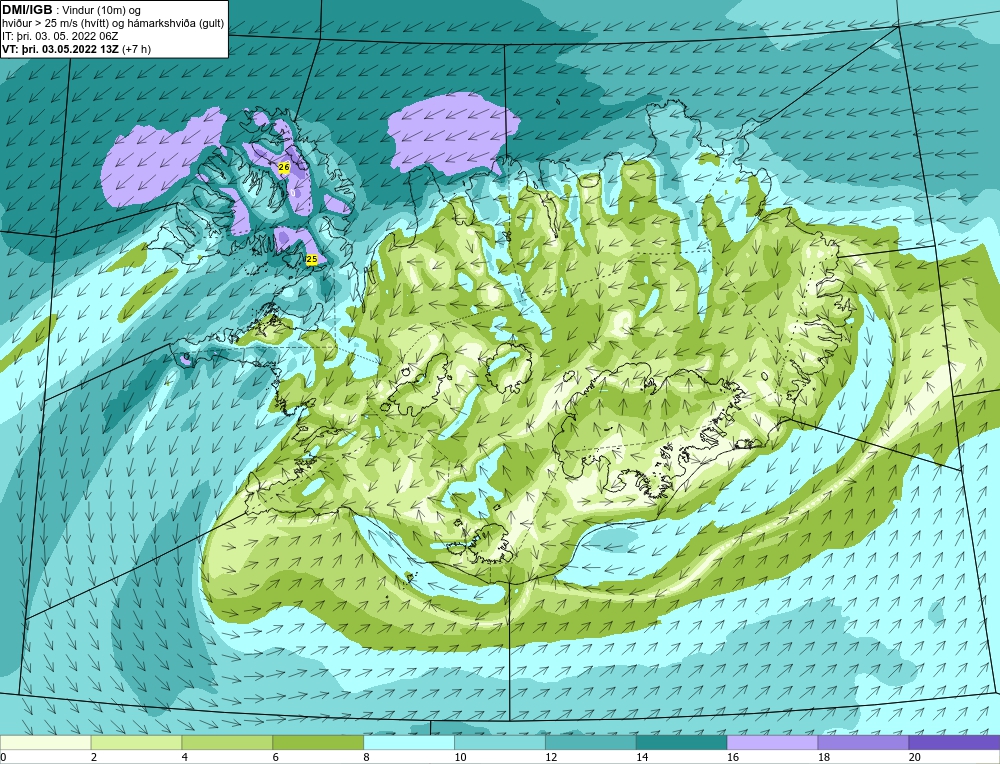Click the legend value 16
1000x764 pixels.
[x=732, y=757]
